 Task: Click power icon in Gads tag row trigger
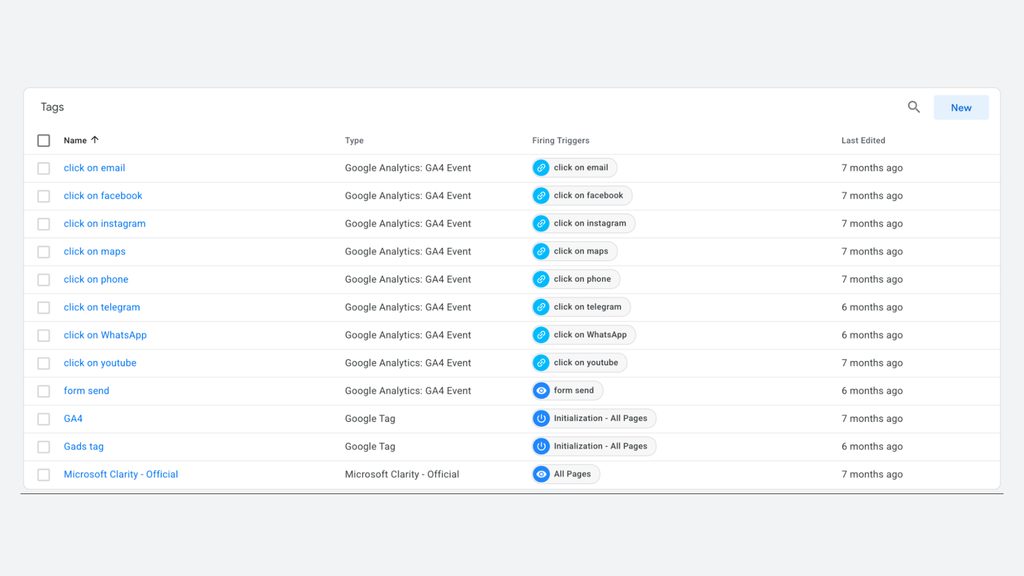tap(541, 447)
